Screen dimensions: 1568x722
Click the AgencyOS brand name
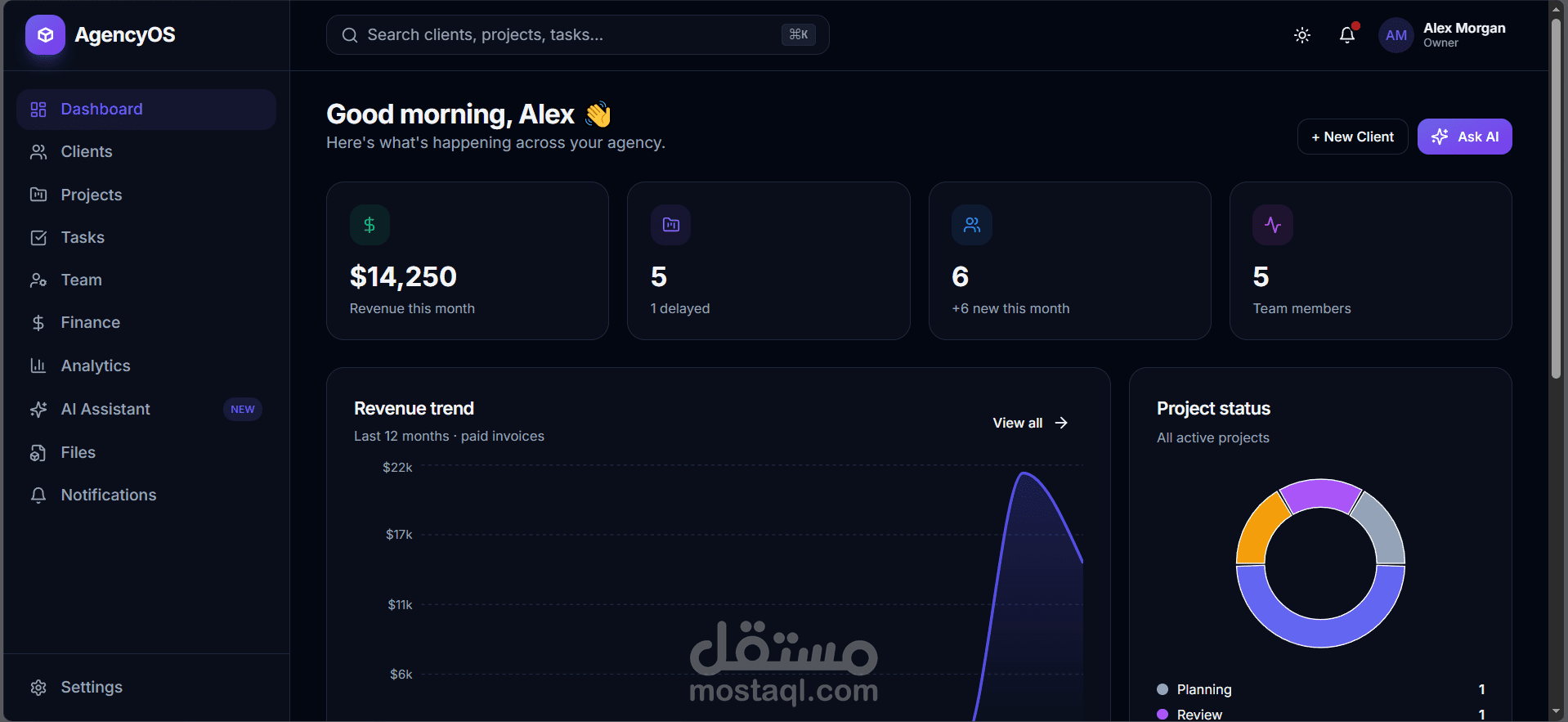coord(125,35)
